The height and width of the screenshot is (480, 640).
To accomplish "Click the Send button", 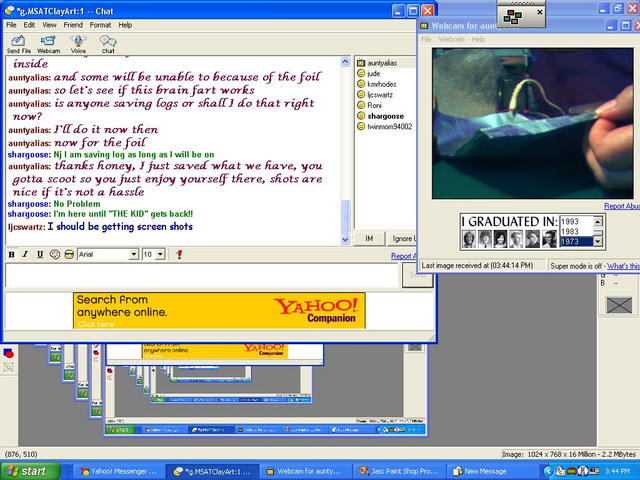I will click(417, 275).
